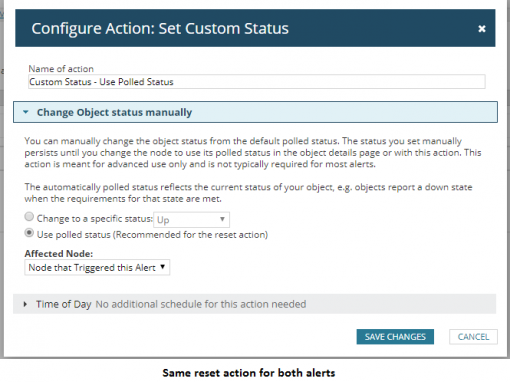Expand the Time of Day section
Image resolution: width=510 pixels, height=382 pixels.
tap(254, 304)
